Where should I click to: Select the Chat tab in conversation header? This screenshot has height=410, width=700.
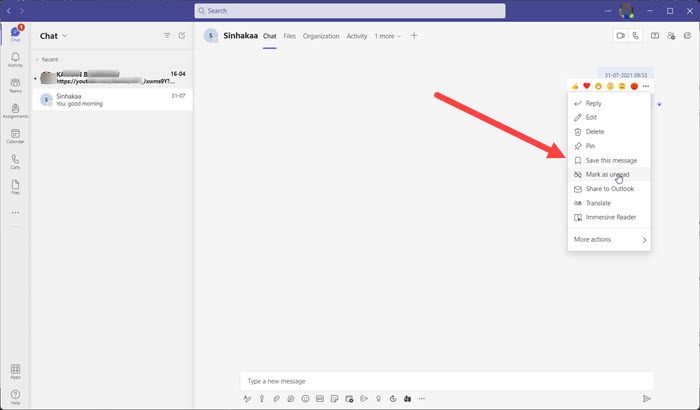pyautogui.click(x=270, y=36)
